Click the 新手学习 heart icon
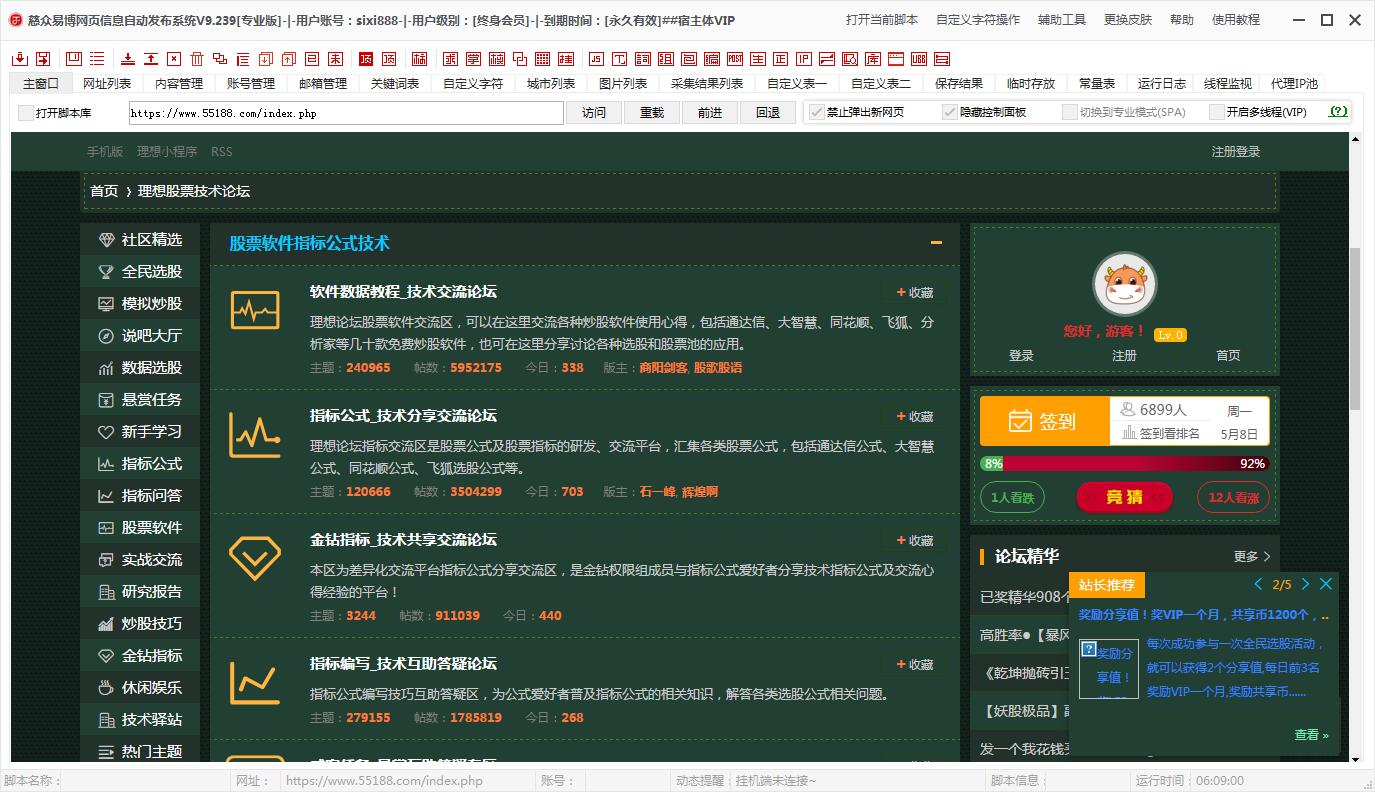 coord(106,432)
